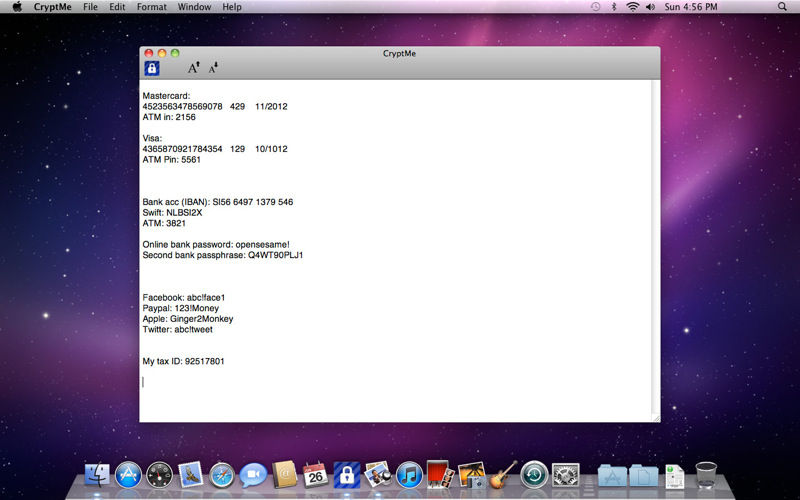Open System Preferences from the Dock
The width and height of the screenshot is (800, 500).
pos(565,475)
